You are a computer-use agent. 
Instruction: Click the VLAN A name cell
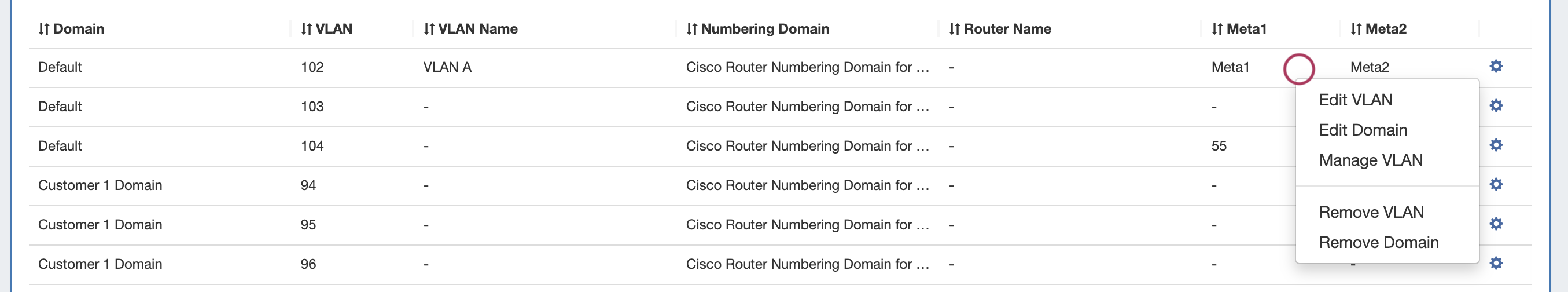(x=447, y=67)
